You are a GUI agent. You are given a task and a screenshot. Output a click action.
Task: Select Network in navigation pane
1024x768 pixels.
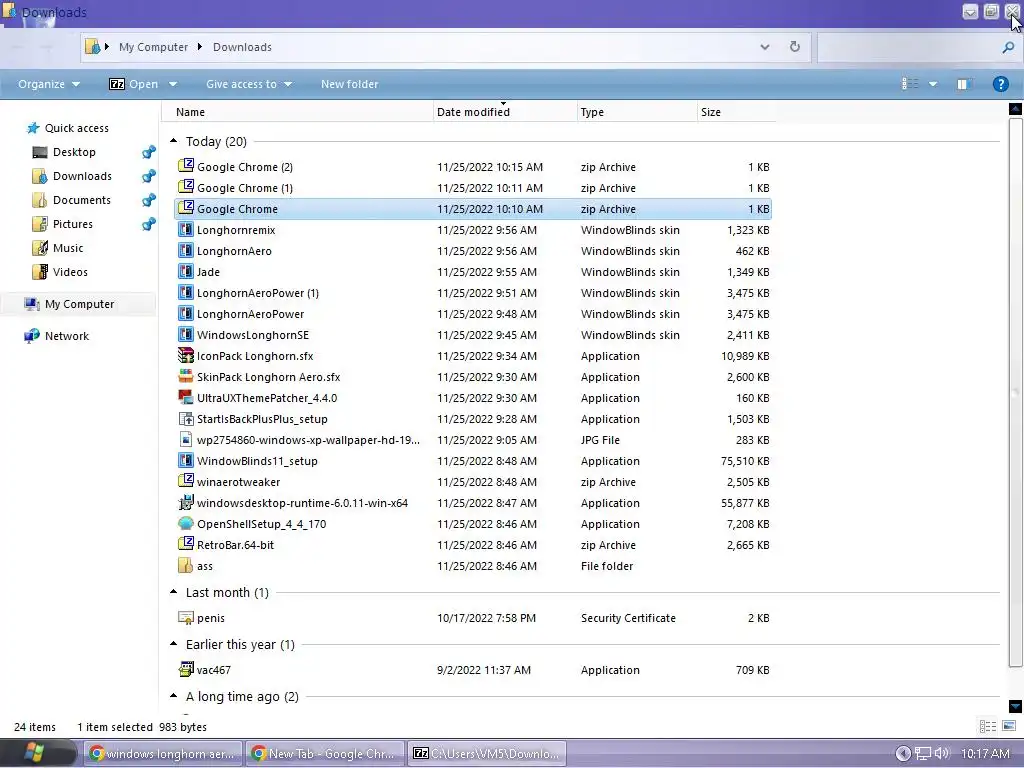pos(67,336)
